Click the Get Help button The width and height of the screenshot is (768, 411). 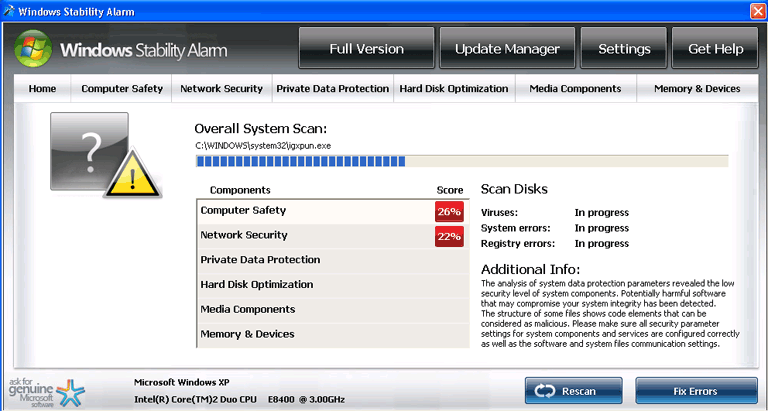pyautogui.click(x=715, y=49)
